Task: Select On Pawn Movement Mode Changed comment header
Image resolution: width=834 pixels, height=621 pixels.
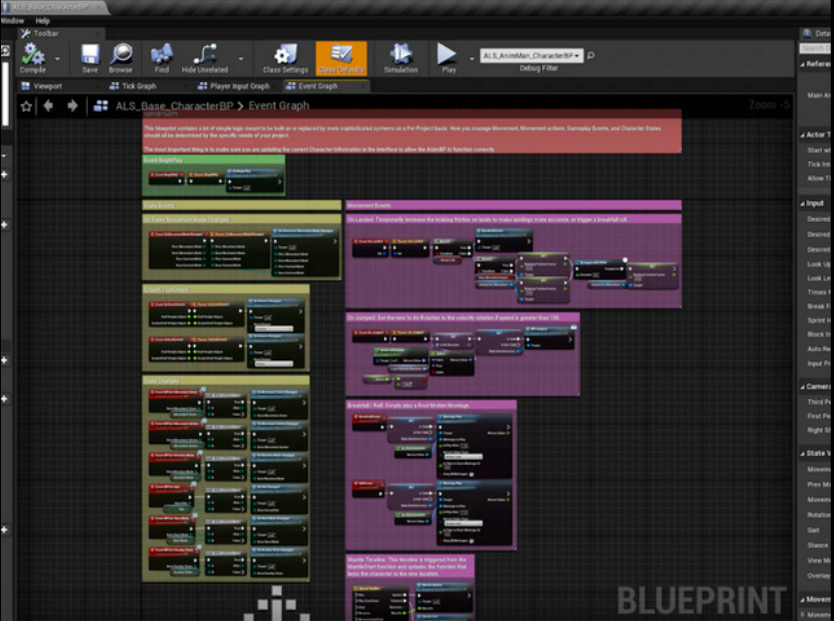Action: pos(241,219)
